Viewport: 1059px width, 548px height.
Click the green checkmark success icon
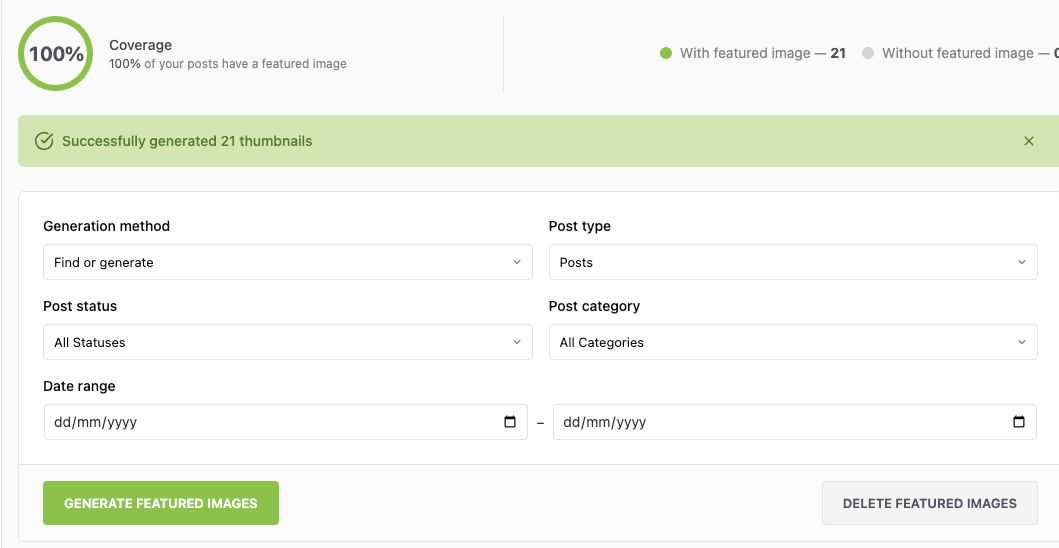coord(44,141)
